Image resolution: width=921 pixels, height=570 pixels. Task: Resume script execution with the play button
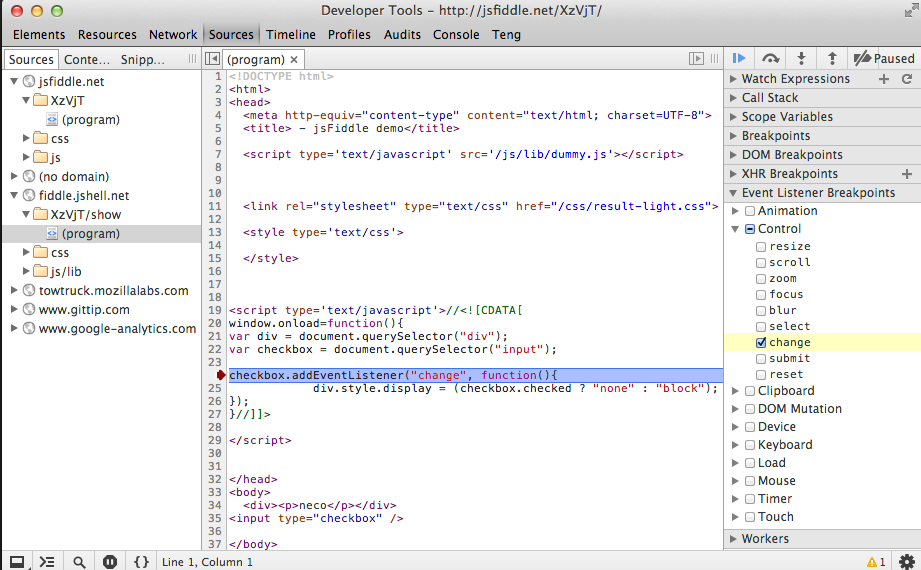tap(739, 58)
